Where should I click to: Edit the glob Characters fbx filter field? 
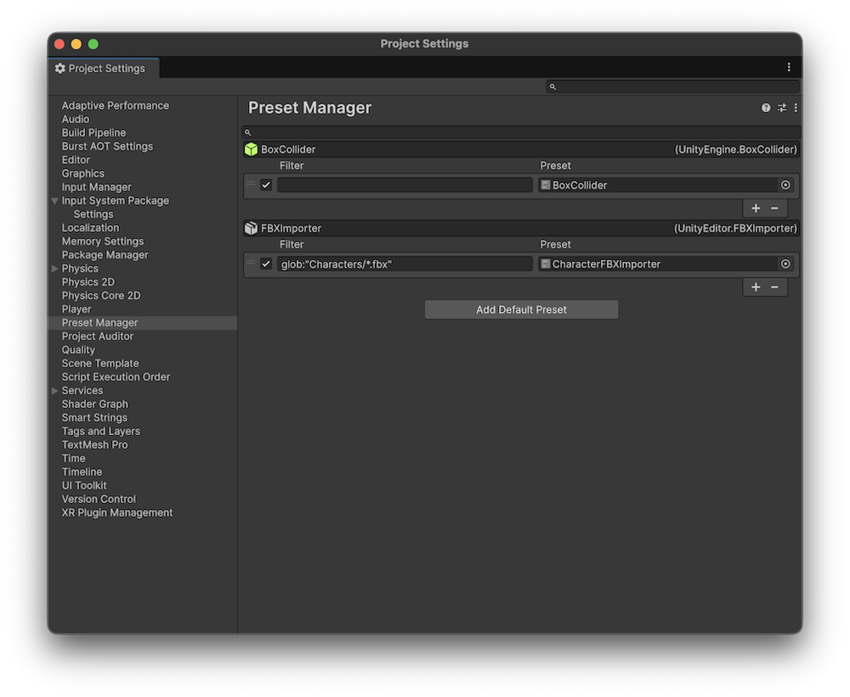pyautogui.click(x=404, y=264)
